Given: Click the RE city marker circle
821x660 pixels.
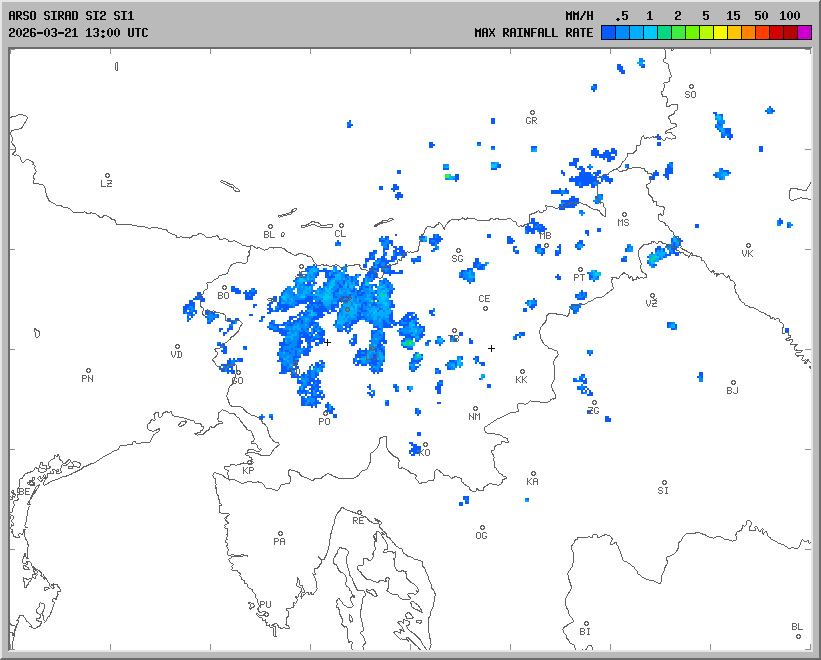Looking at the screenshot, I should coord(359,512).
